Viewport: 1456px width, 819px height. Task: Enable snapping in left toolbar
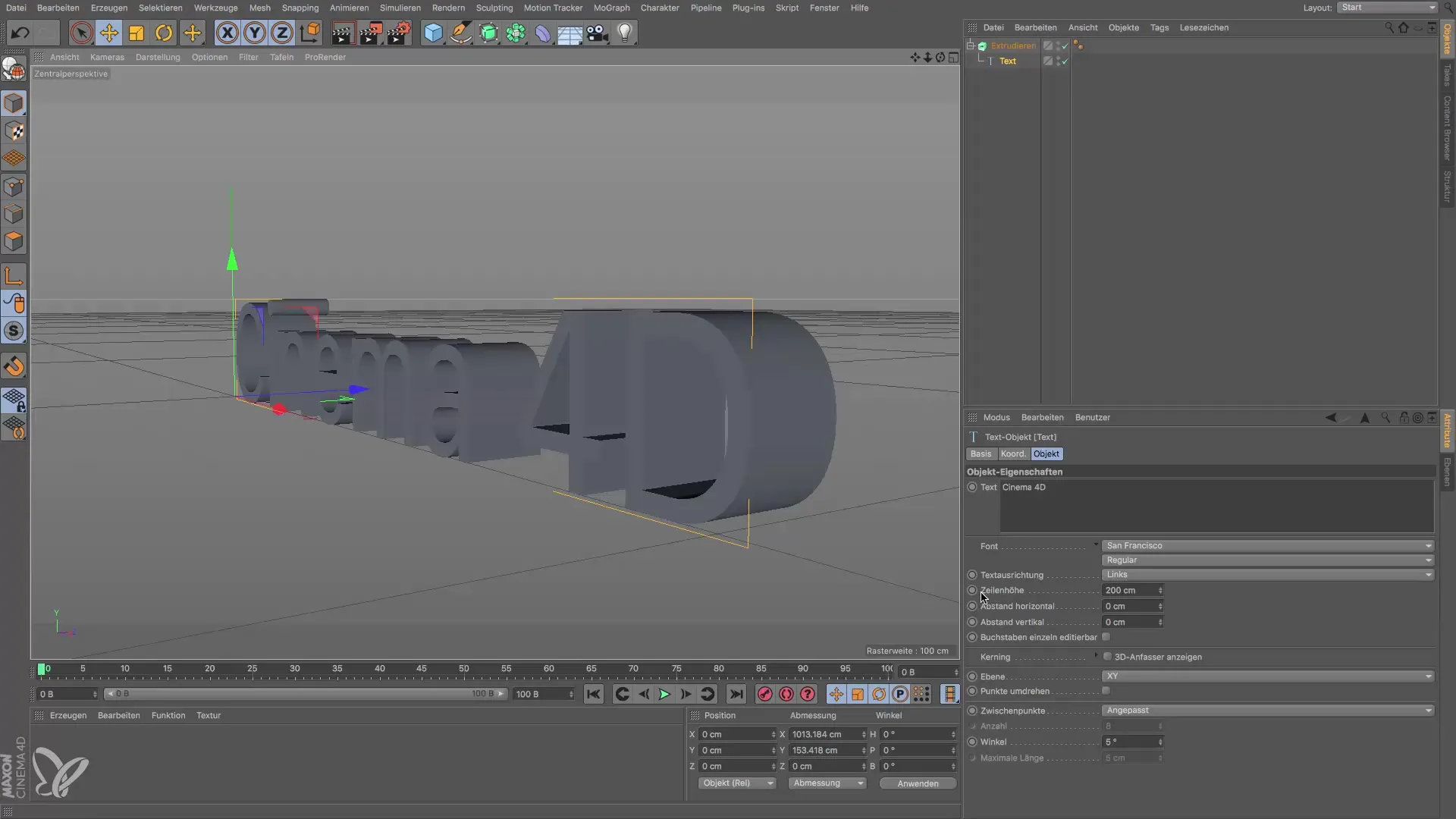[14, 366]
